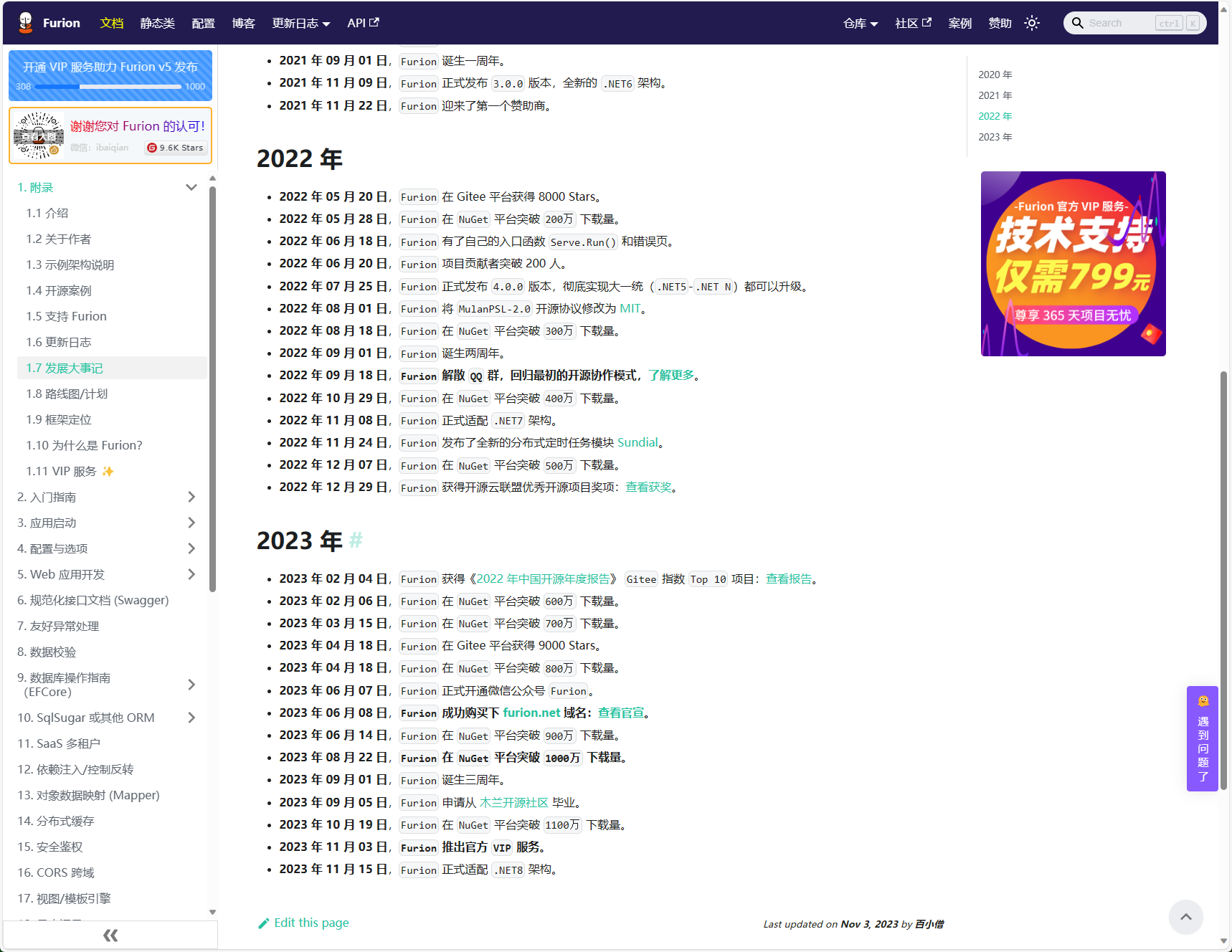Click external link icon next to API

click(x=374, y=22)
